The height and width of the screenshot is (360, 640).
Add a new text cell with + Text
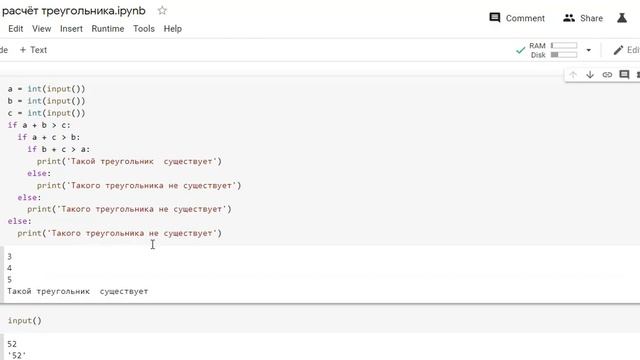33,50
